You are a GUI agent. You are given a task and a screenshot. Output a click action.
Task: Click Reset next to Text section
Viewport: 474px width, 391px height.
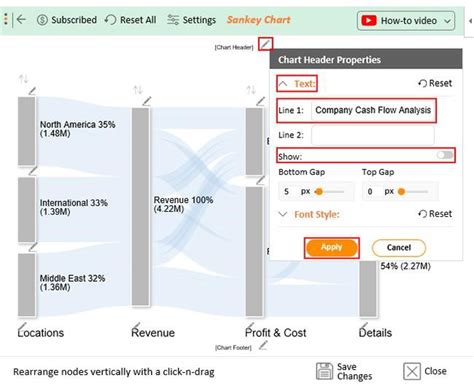tap(435, 83)
